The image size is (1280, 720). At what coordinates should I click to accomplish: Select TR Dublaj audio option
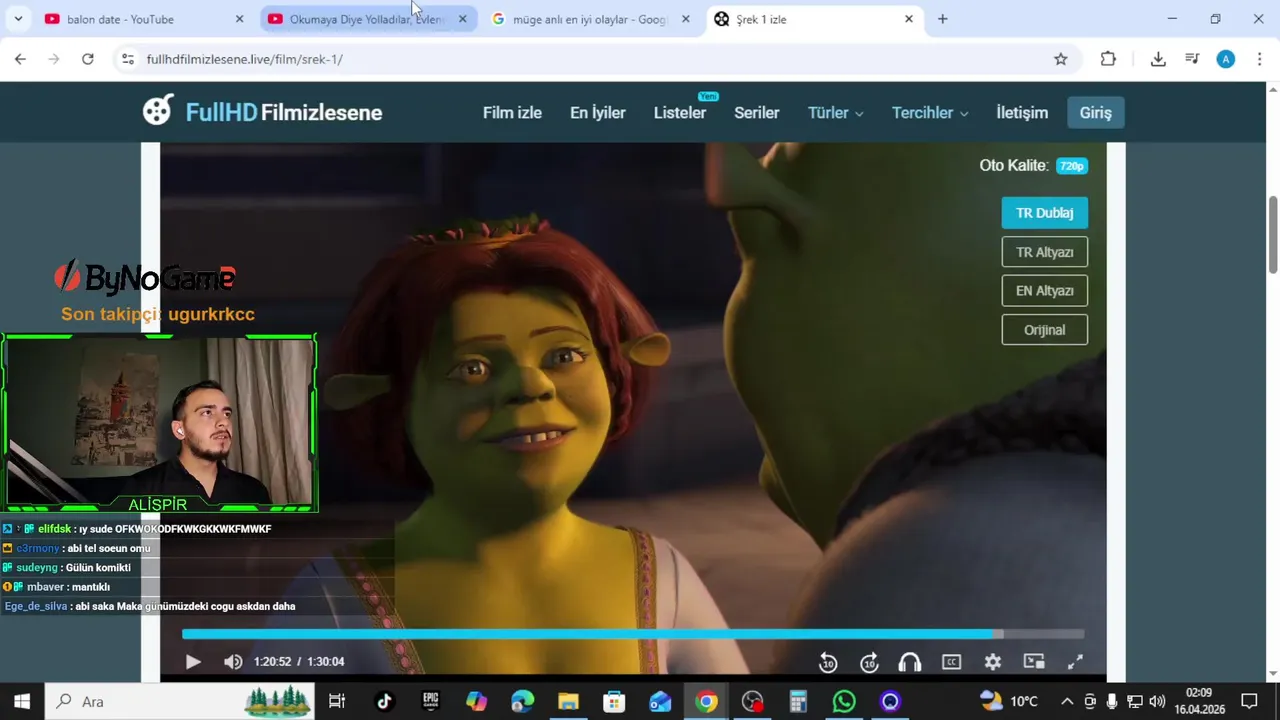[x=1044, y=213]
